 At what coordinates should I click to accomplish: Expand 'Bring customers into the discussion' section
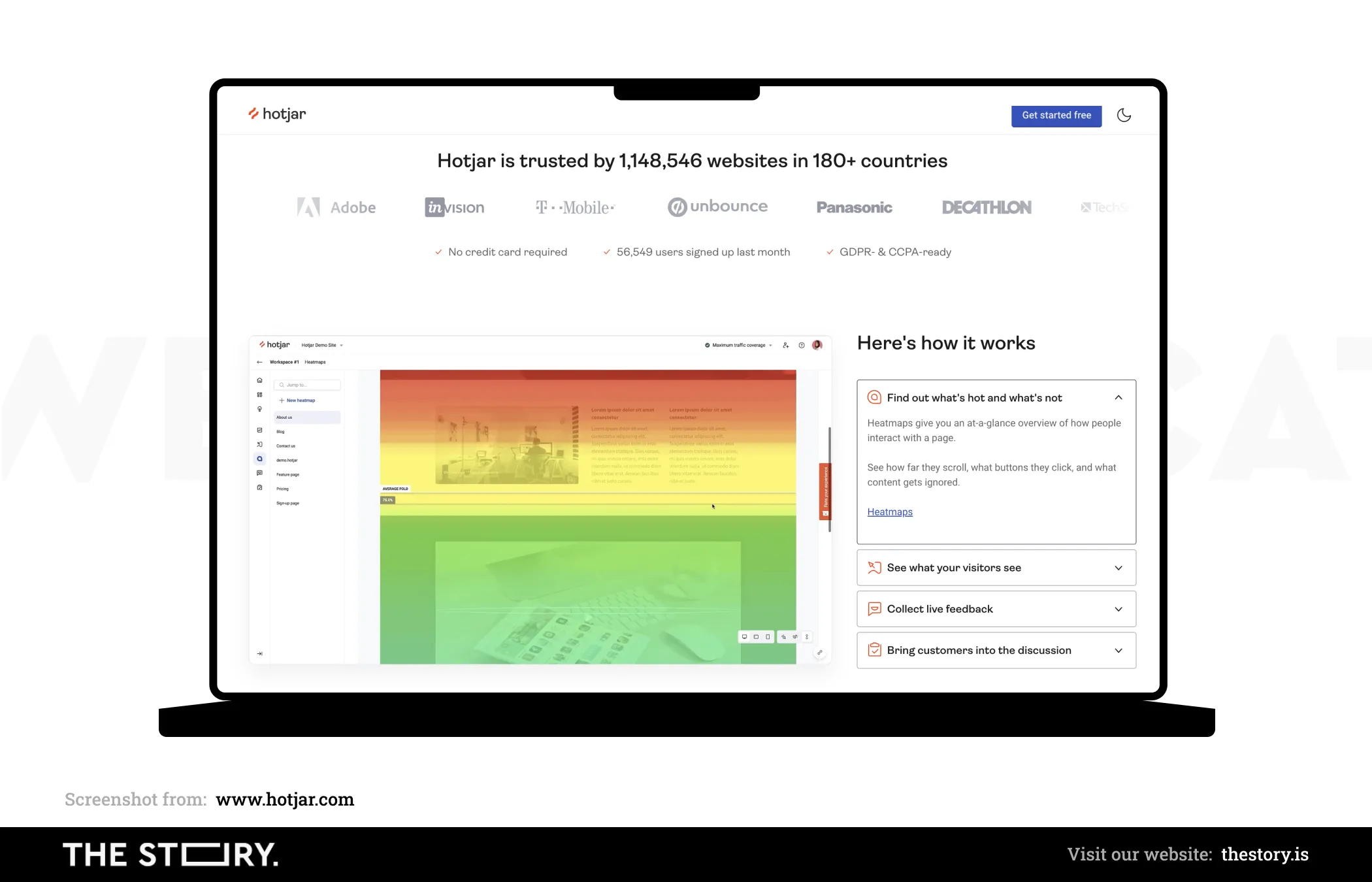[1119, 650]
